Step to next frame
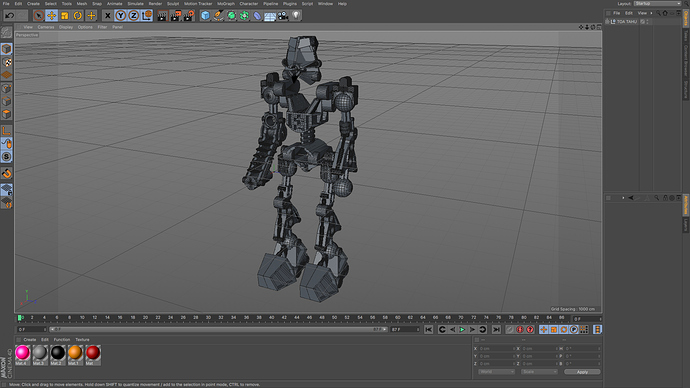 click(472, 329)
